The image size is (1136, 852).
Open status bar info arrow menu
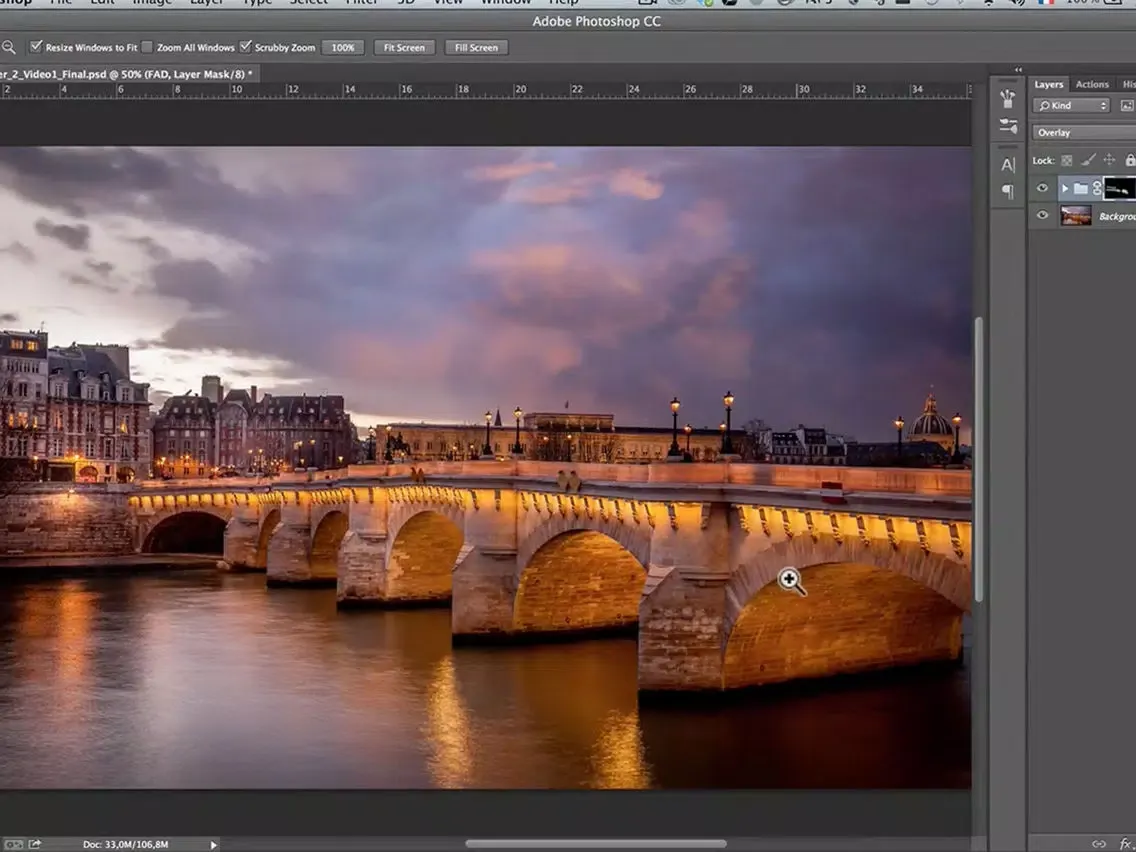(x=213, y=845)
